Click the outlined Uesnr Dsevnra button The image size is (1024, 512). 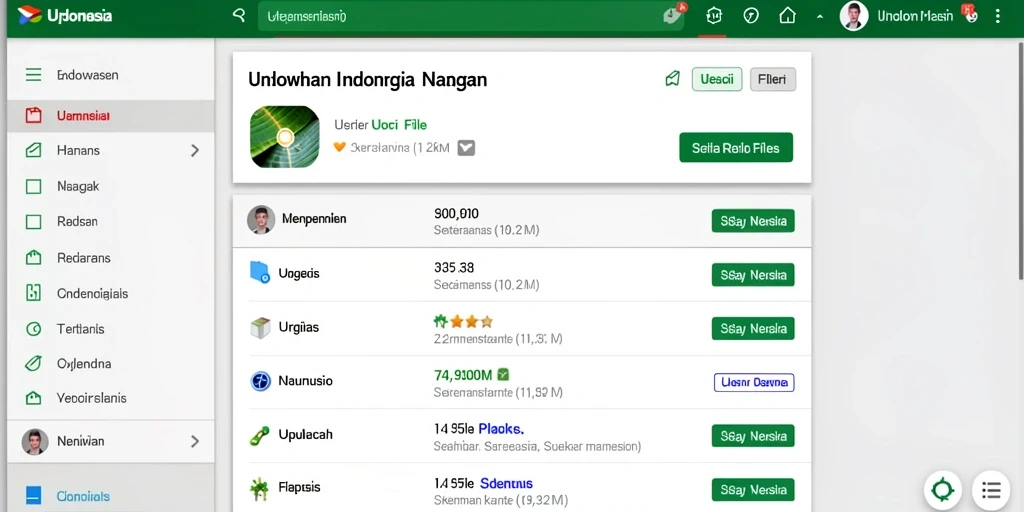pos(754,382)
